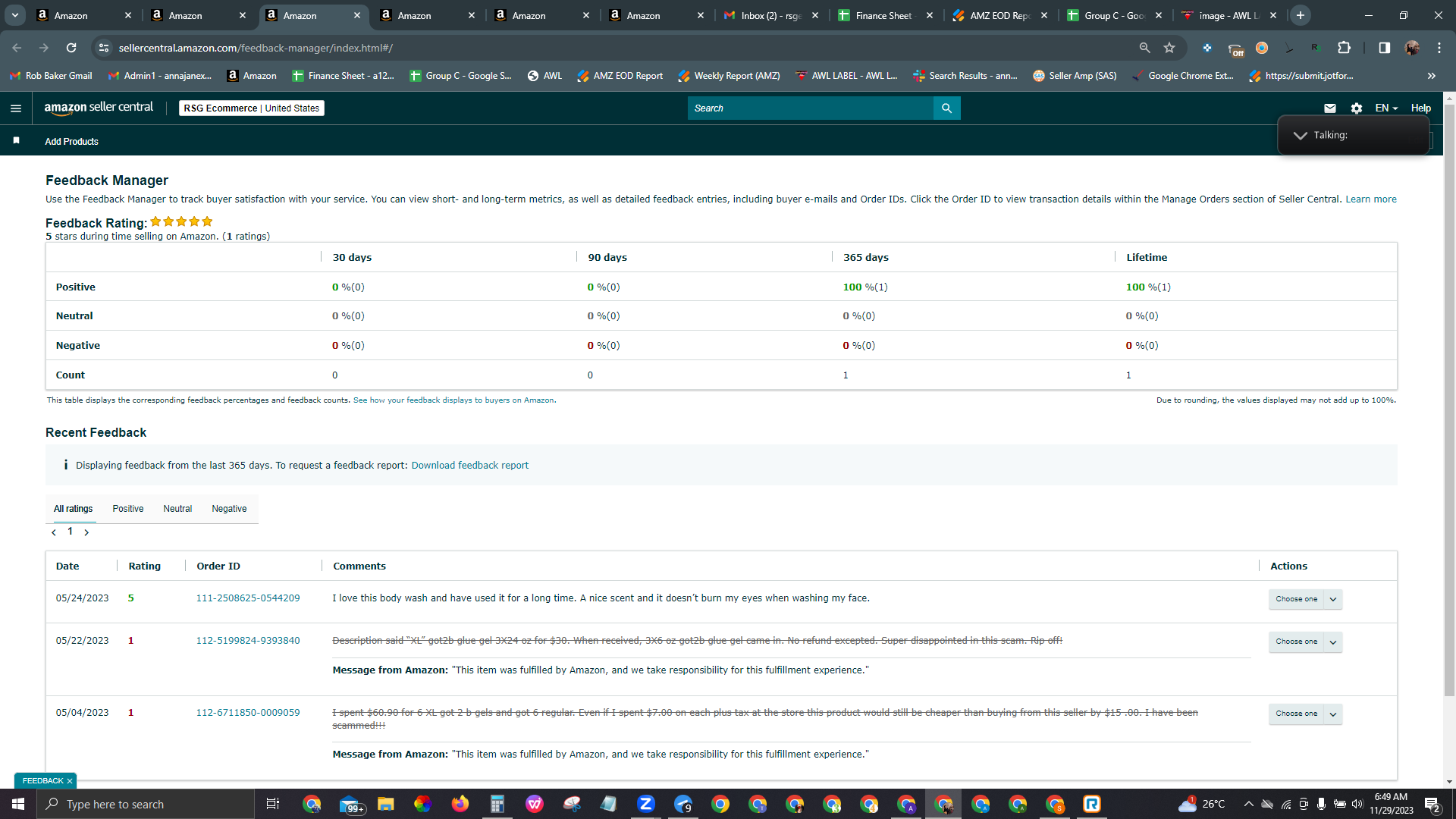
Task: Open order 112-6711850-0009059
Action: pyautogui.click(x=248, y=713)
